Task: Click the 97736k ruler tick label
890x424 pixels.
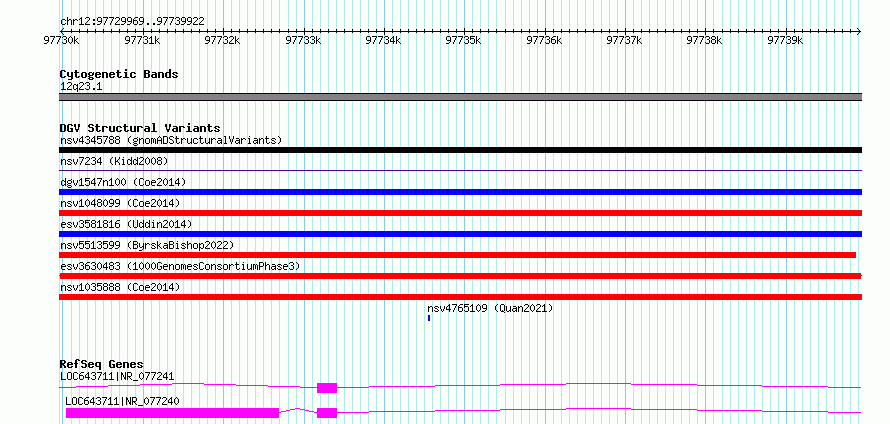Action: point(544,41)
